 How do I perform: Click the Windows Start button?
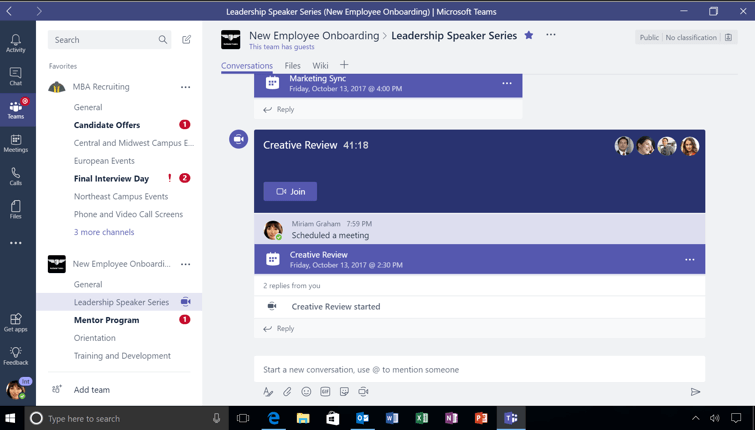tap(10, 418)
